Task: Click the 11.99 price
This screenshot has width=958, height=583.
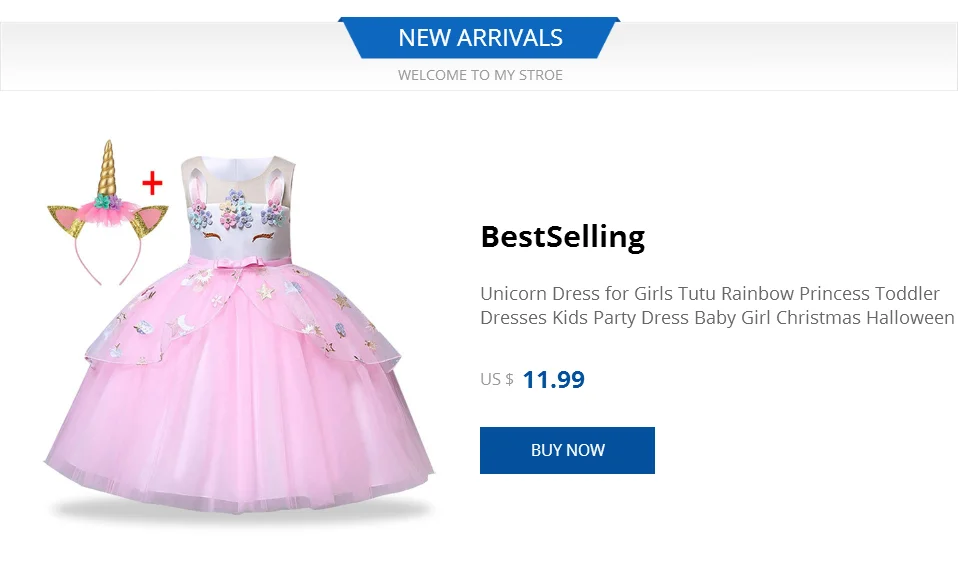Action: click(554, 380)
